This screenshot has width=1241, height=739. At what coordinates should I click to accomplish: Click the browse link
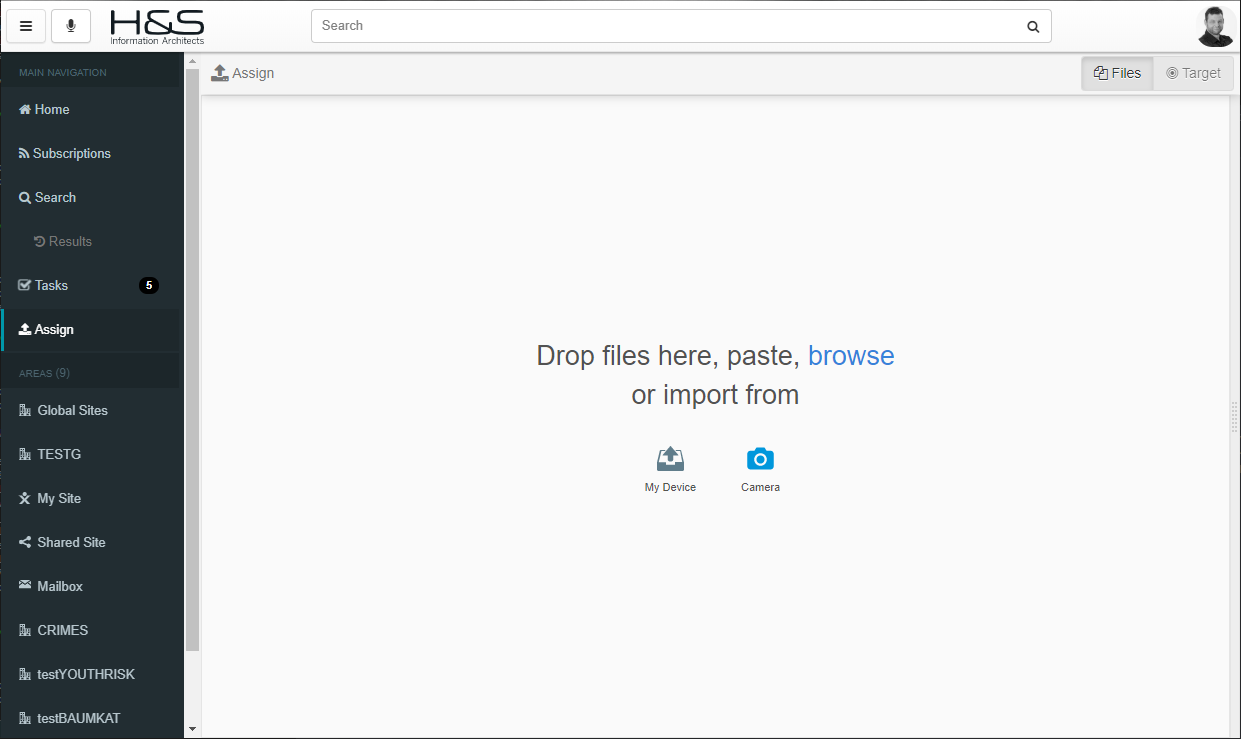click(x=851, y=356)
